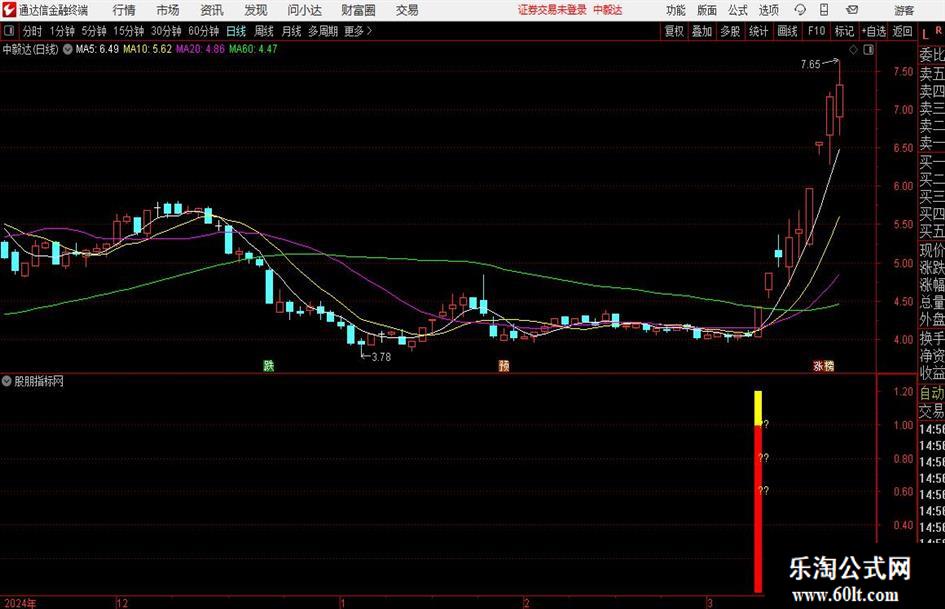Open the 公式 menu
This screenshot has width=945, height=609.
point(738,10)
